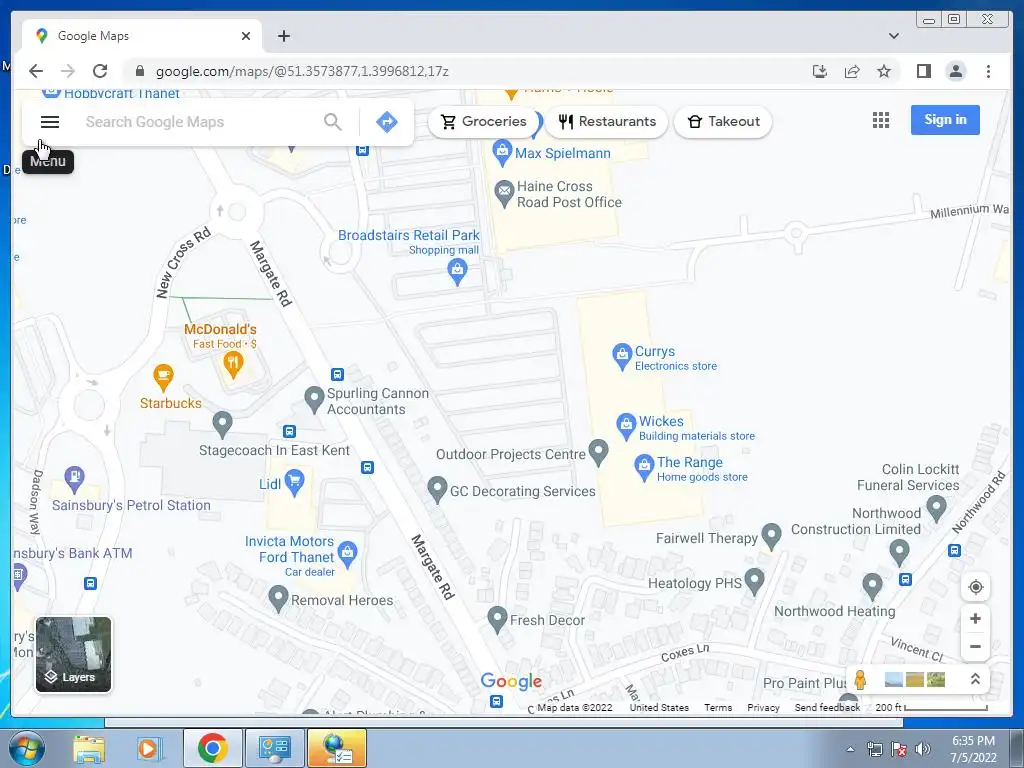Click the street-level imagery thumbnails strip
Screen dimensions: 1024x768
pyautogui.click(x=915, y=680)
